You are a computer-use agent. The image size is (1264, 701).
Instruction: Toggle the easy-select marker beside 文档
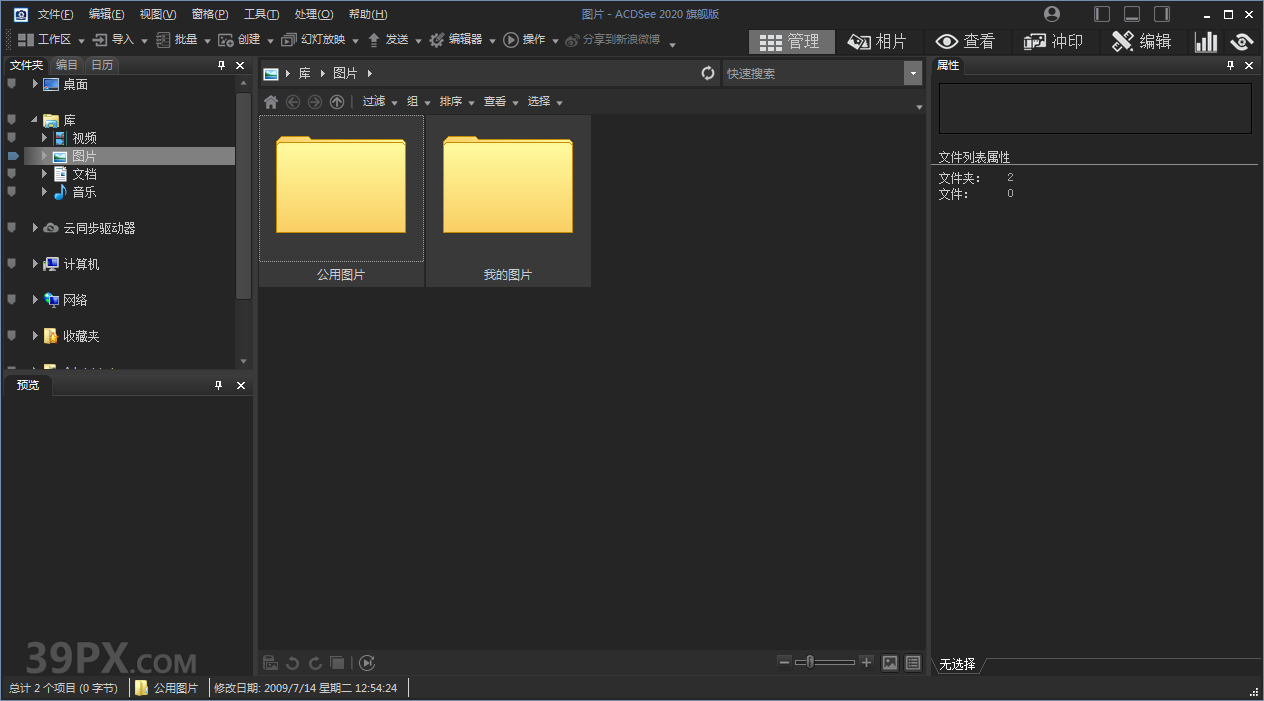coord(12,173)
